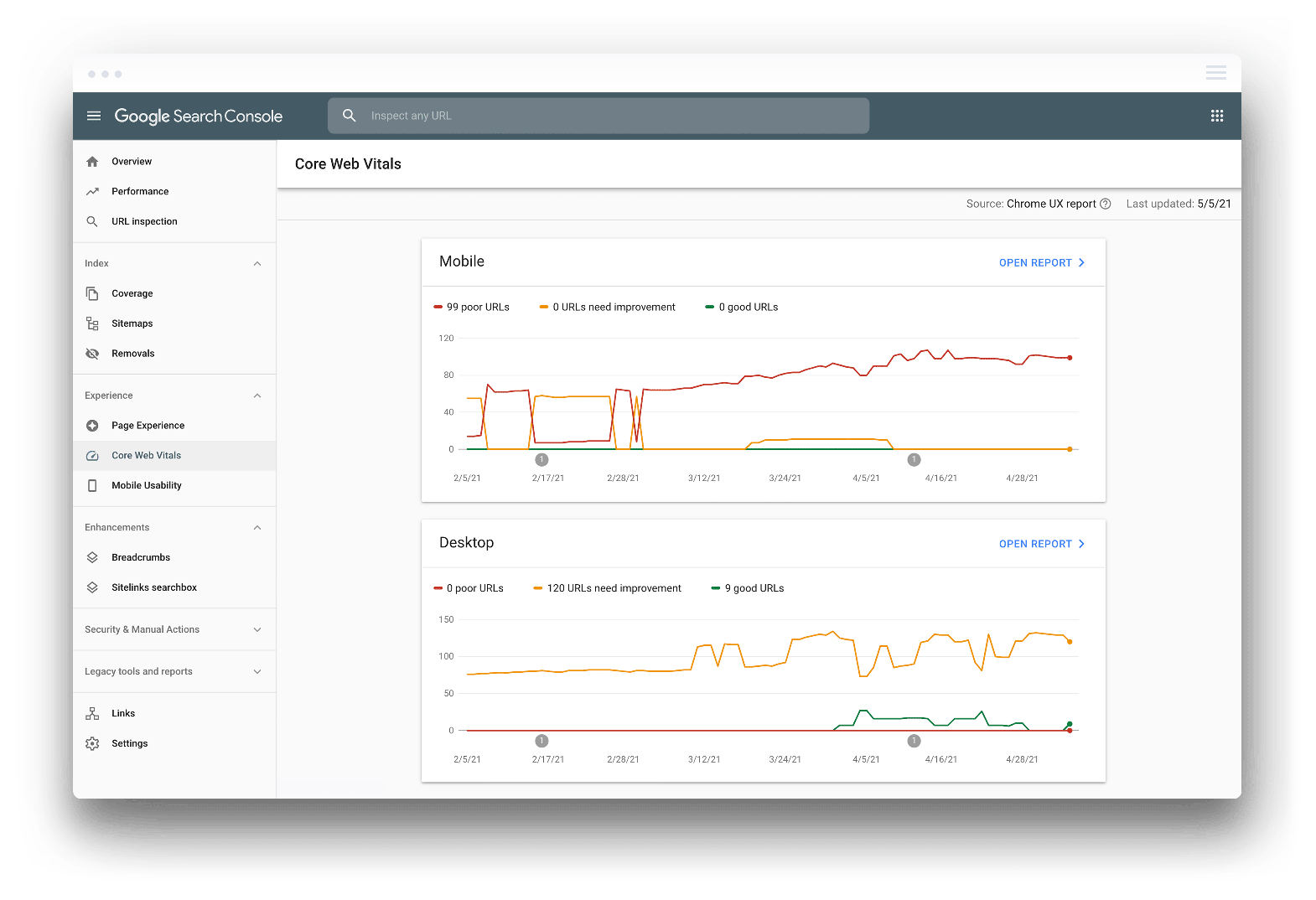1316x900 pixels.
Task: Expand Security & Manual Actions section
Action: [x=257, y=630]
